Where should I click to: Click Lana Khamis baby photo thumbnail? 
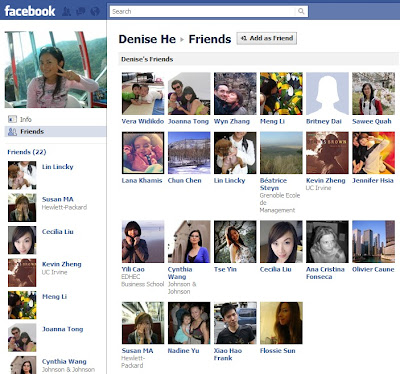[x=143, y=153]
